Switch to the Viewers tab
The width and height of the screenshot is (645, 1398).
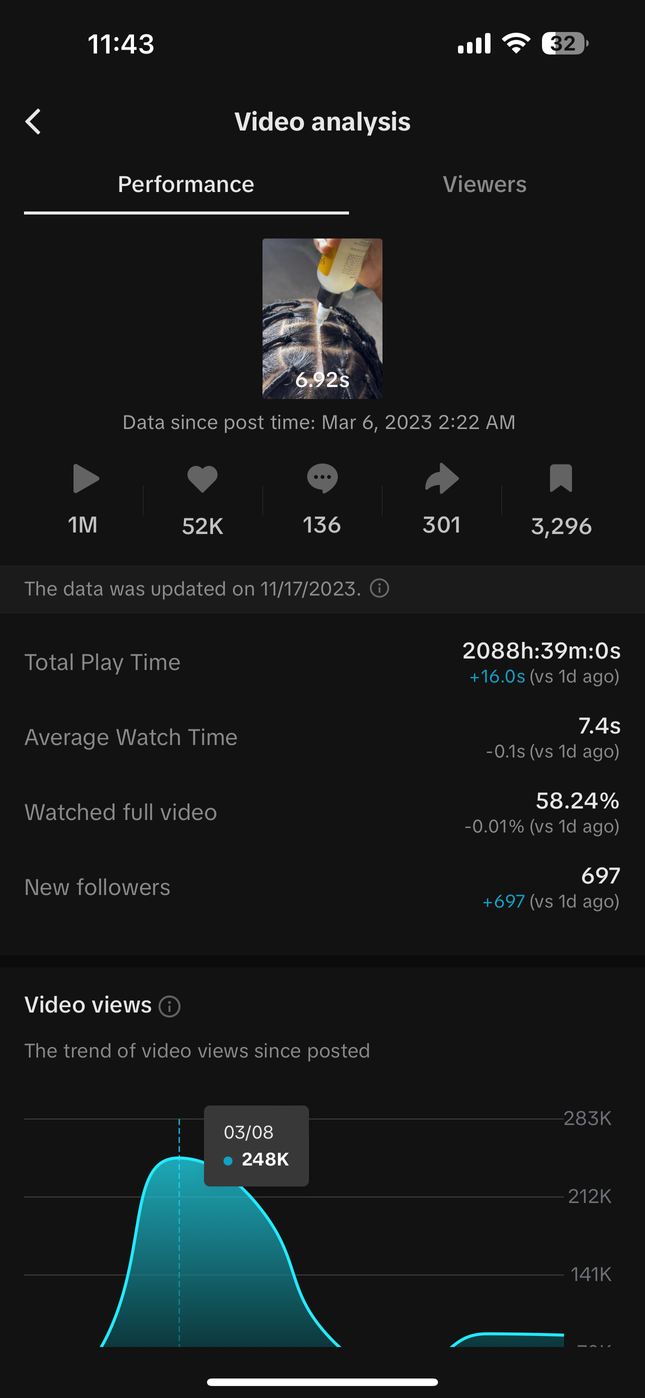484,184
